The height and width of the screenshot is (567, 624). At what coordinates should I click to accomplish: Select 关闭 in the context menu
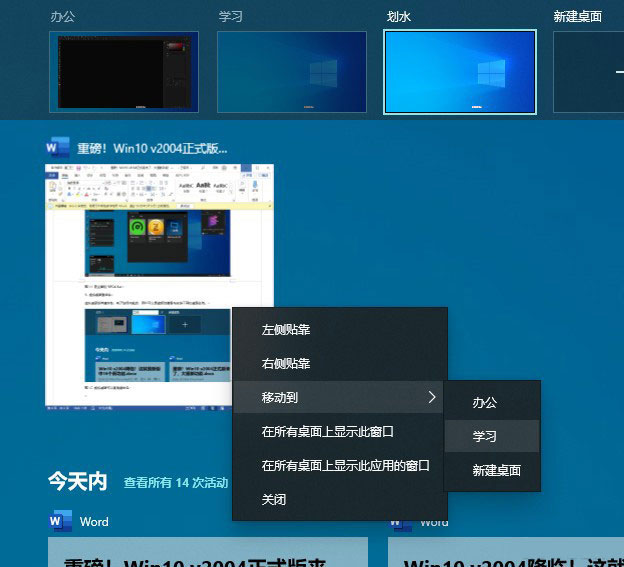tap(274, 499)
